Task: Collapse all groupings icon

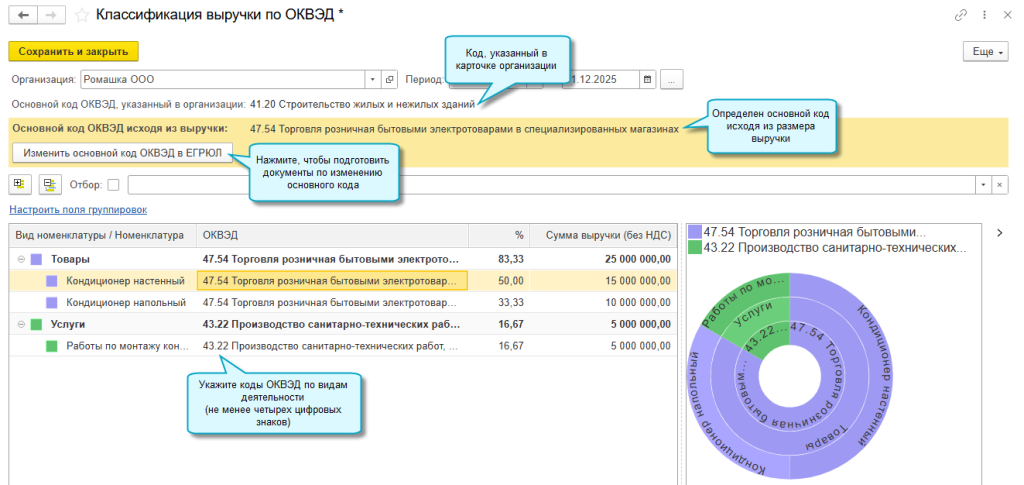Action: click(x=48, y=184)
